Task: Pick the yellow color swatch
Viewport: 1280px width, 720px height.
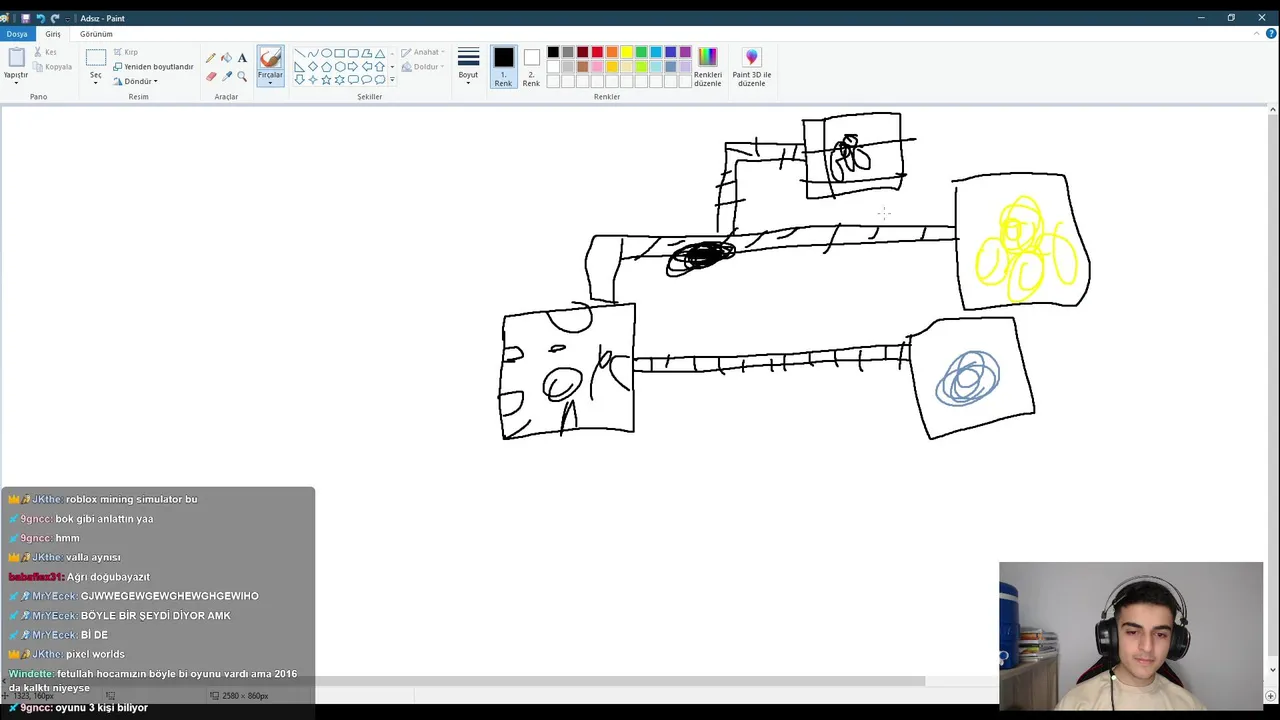Action: click(626, 52)
